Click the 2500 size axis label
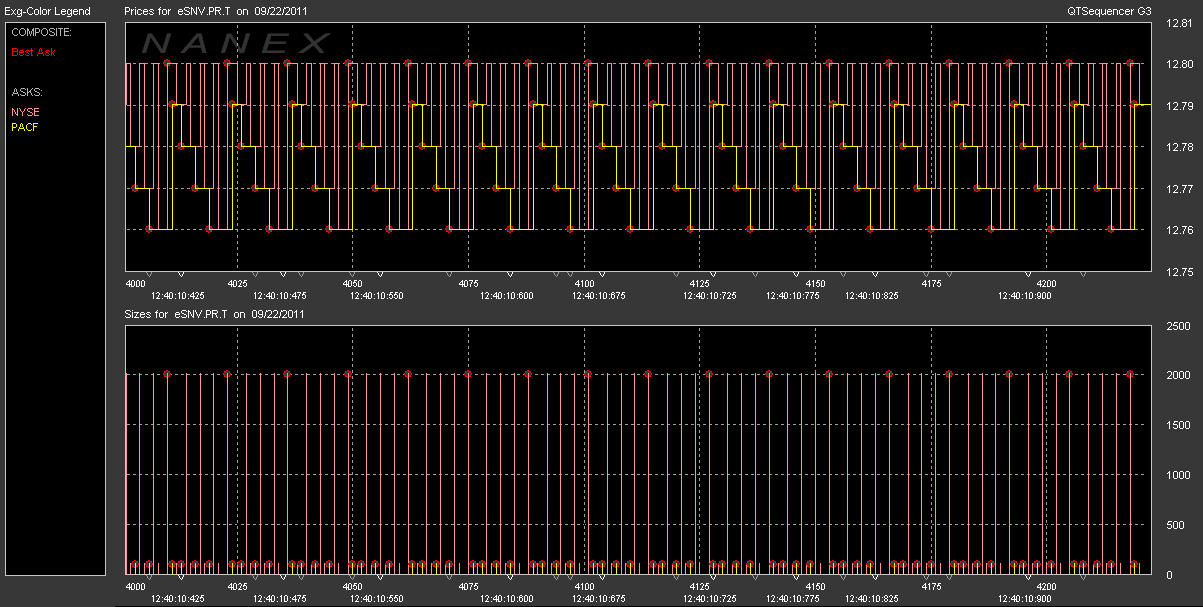Viewport: 1203px width, 607px height. click(x=1178, y=326)
